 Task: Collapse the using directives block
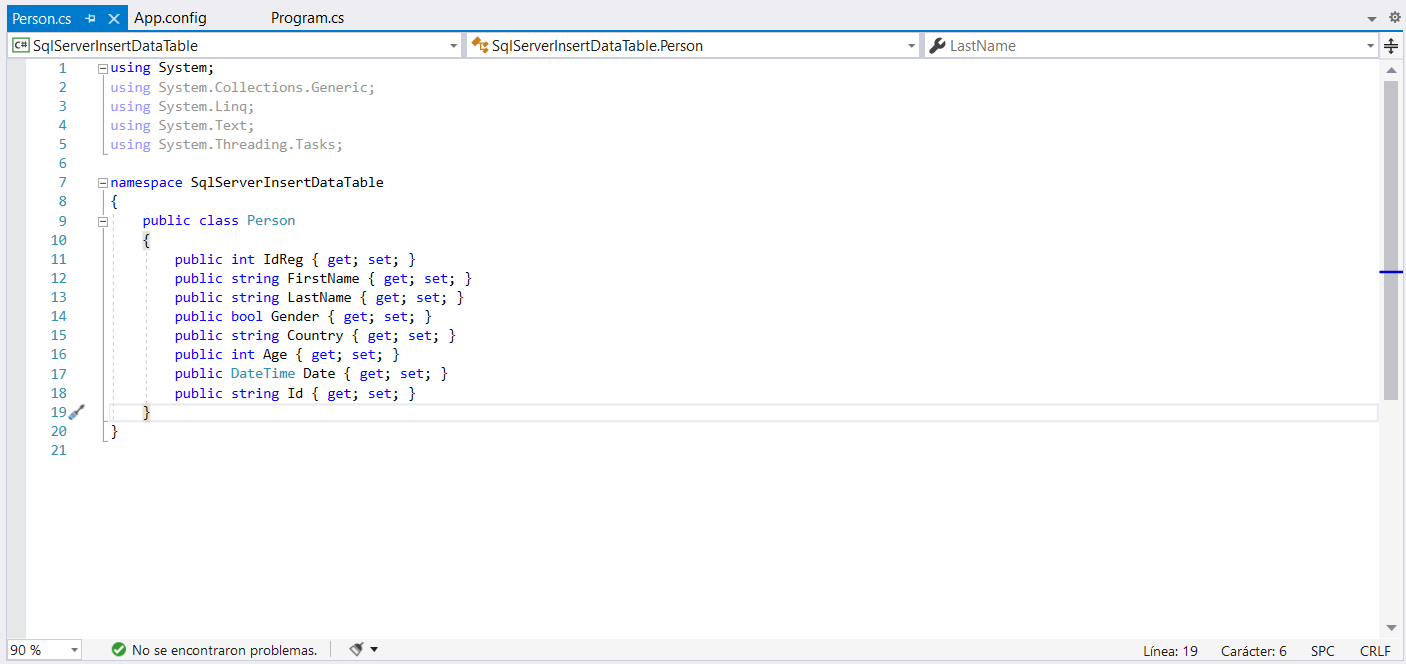pos(102,68)
